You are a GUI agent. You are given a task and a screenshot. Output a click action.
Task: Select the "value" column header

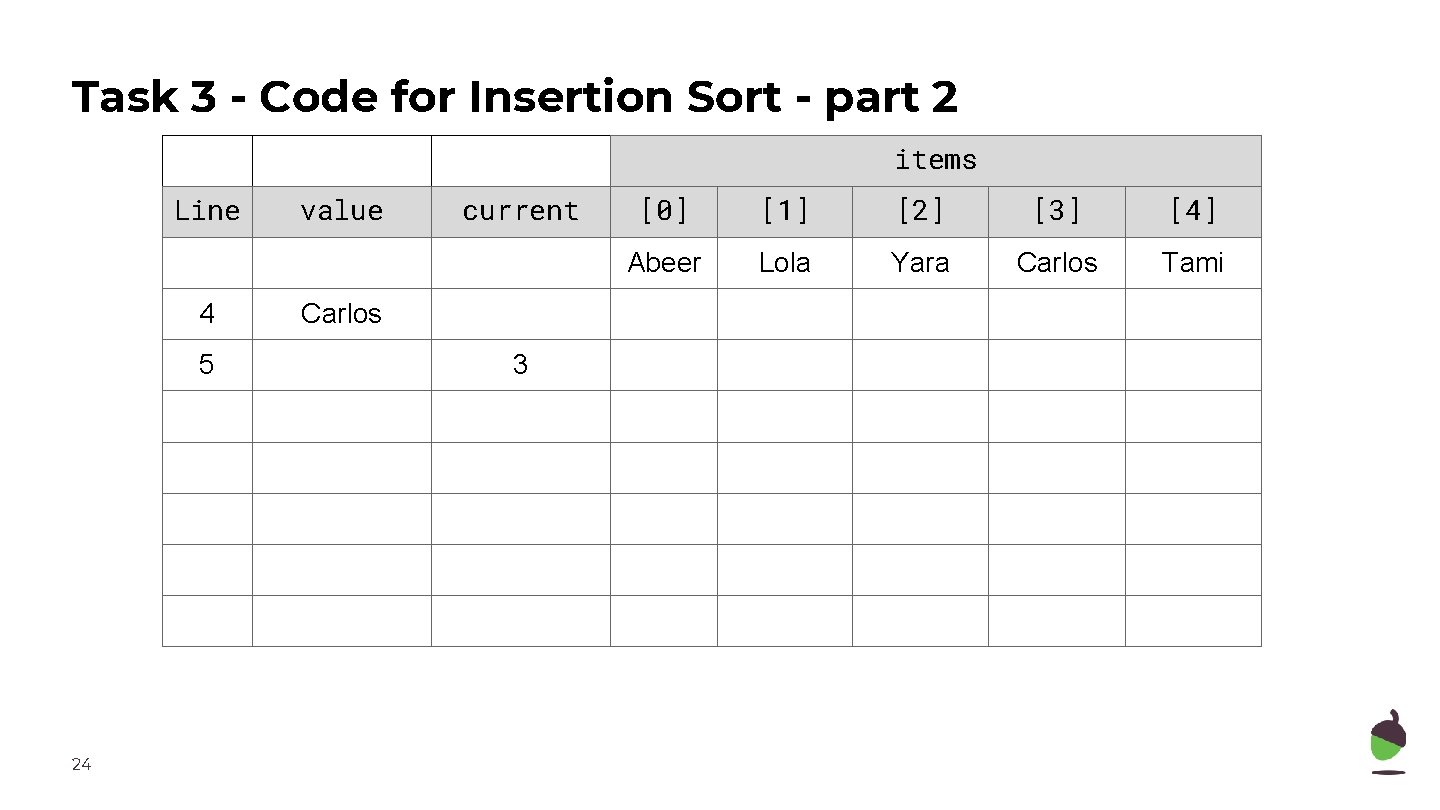341,211
